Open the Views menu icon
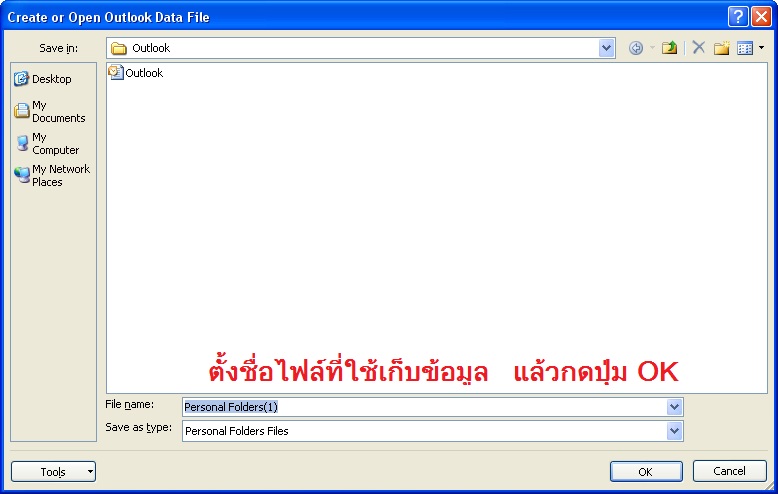 pos(745,48)
